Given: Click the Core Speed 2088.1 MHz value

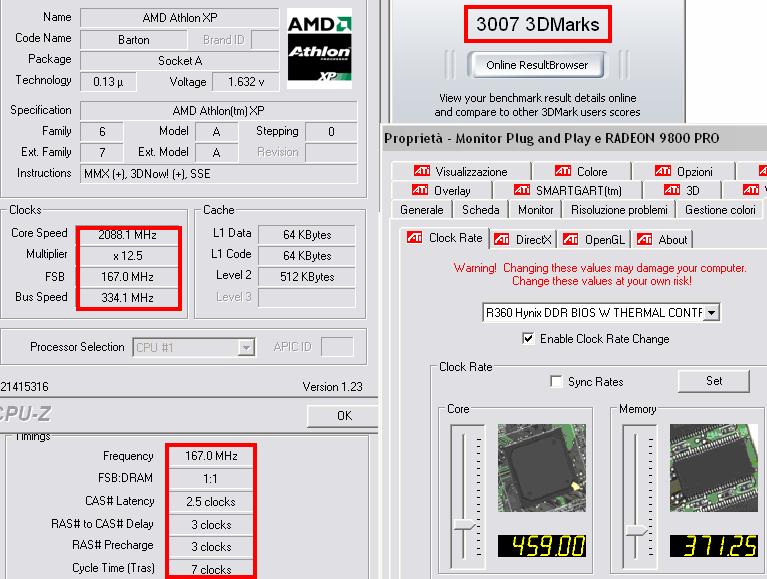Looking at the screenshot, I should coord(127,235).
